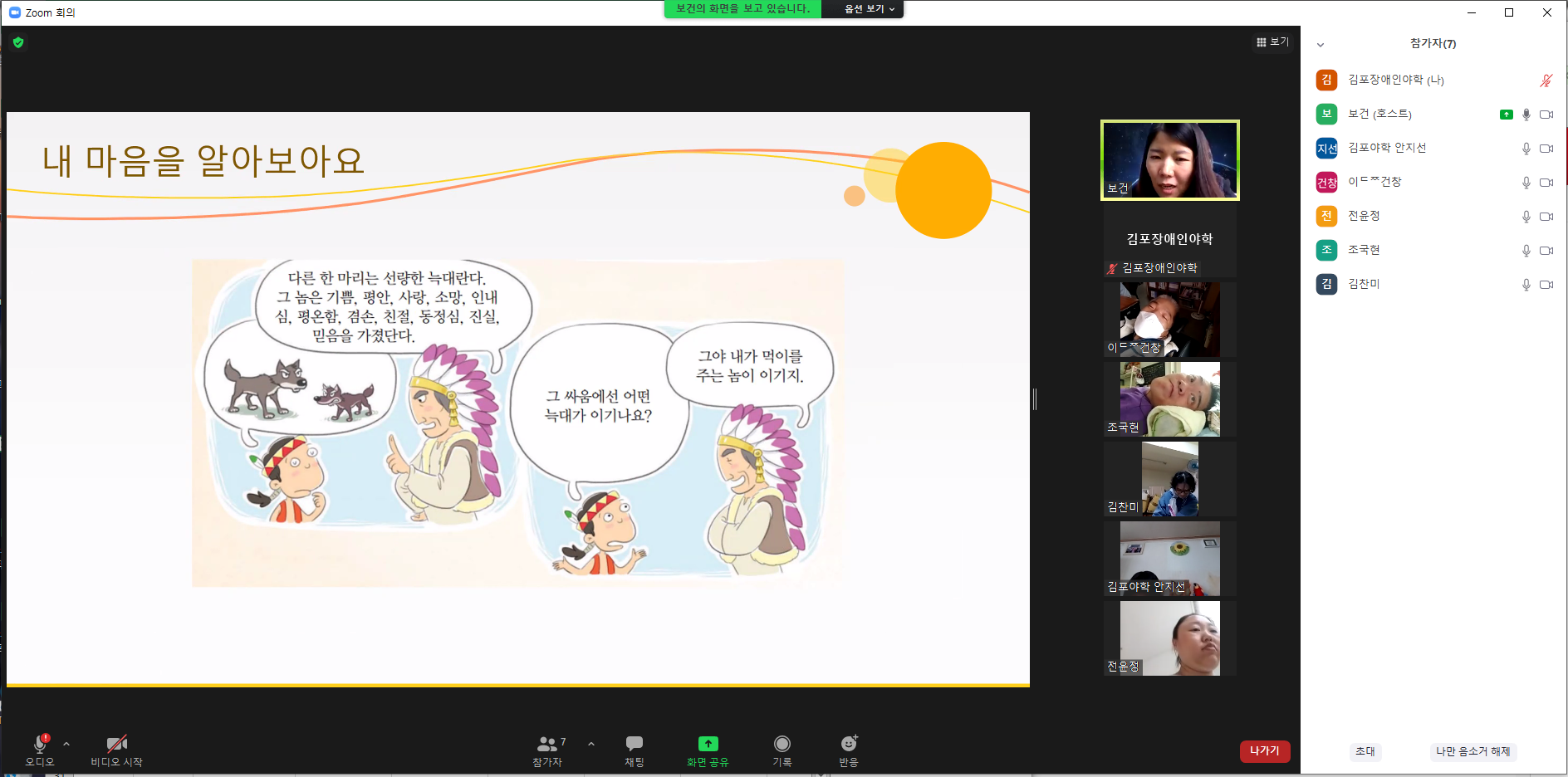The height and width of the screenshot is (777, 1568).
Task: Click the camera icon for 김찬미
Action: click(1546, 285)
